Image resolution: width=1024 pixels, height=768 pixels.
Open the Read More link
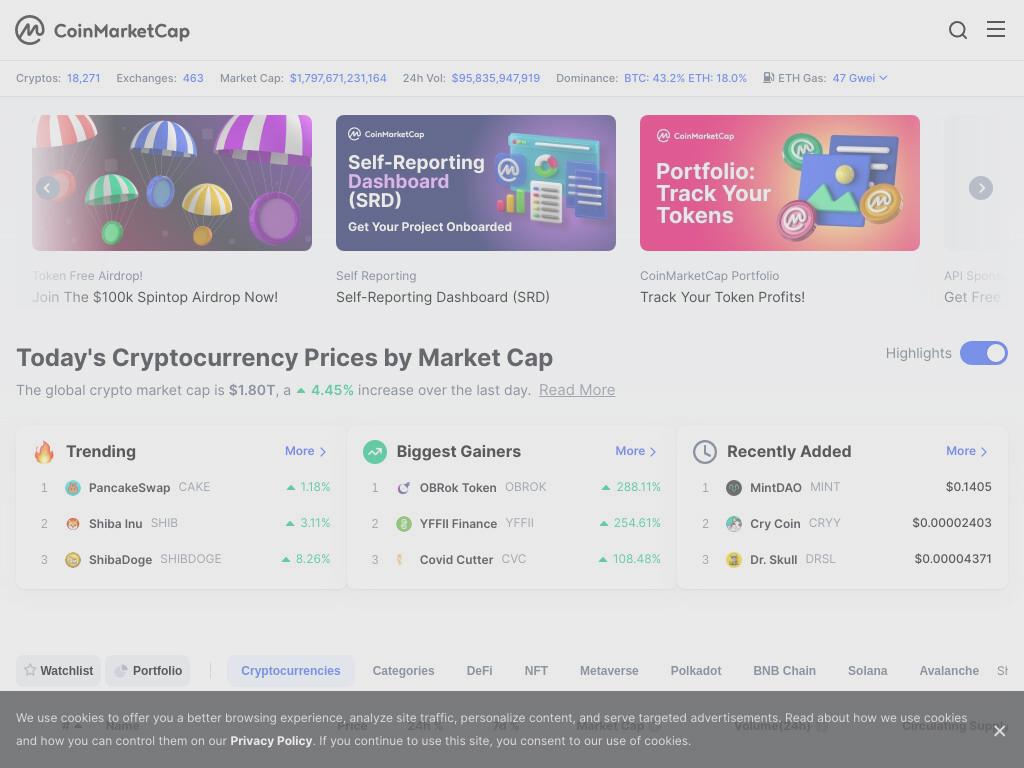pos(577,390)
